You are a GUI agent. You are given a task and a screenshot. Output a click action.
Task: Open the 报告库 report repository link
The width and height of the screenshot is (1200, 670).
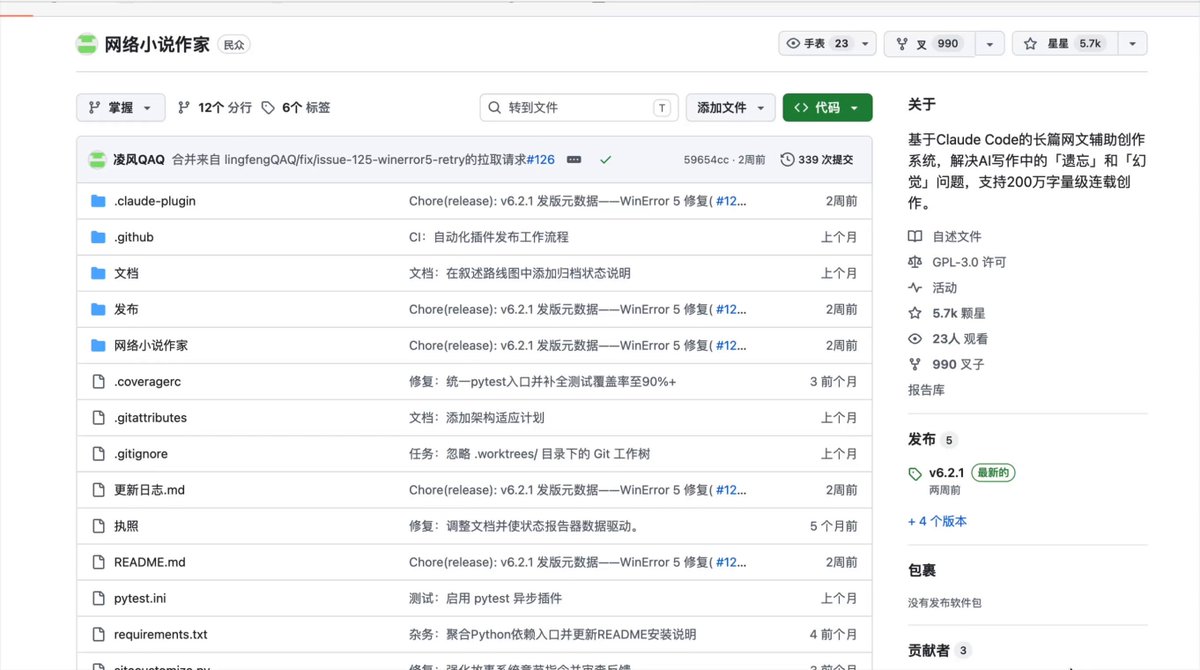pos(926,390)
